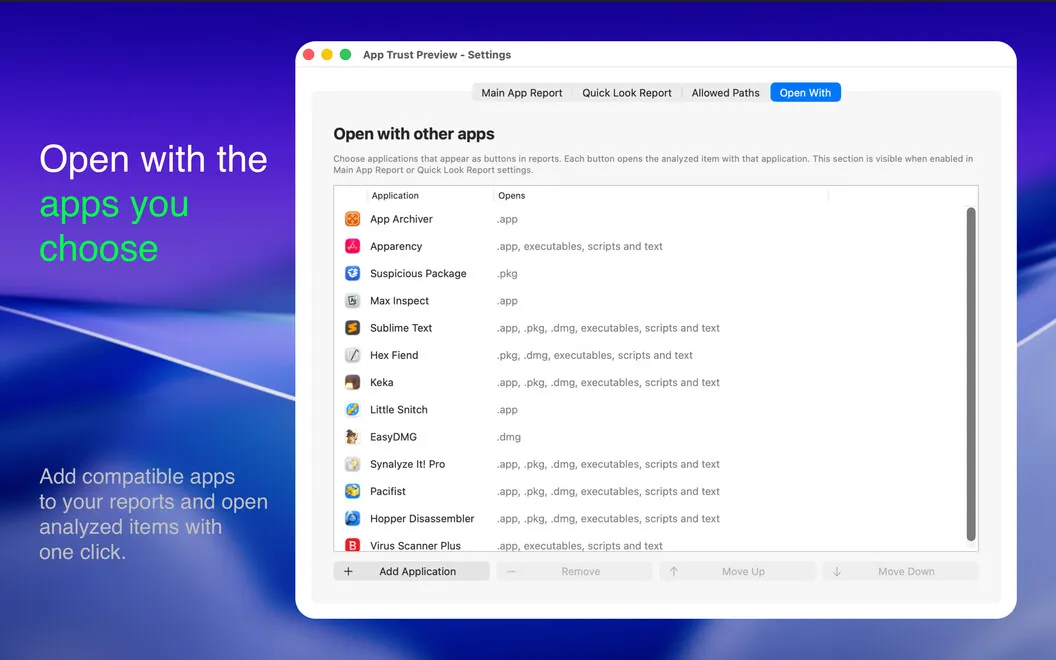Screen dimensions: 1056x660
Task: Select the App Archiver name text
Action: 401,219
